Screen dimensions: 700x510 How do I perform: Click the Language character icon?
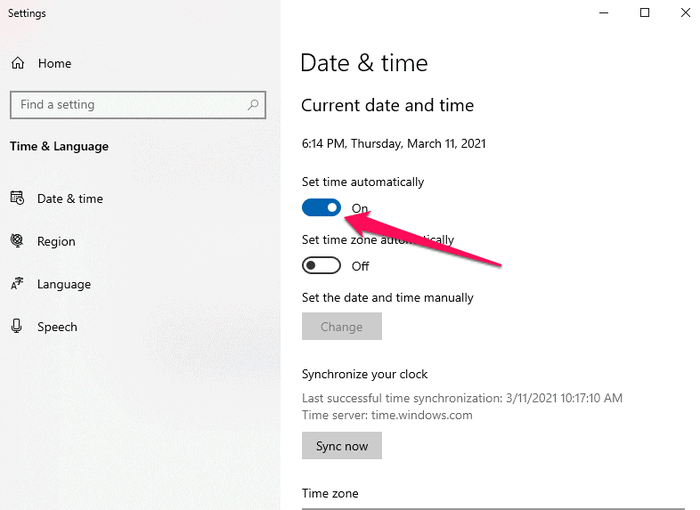click(18, 284)
